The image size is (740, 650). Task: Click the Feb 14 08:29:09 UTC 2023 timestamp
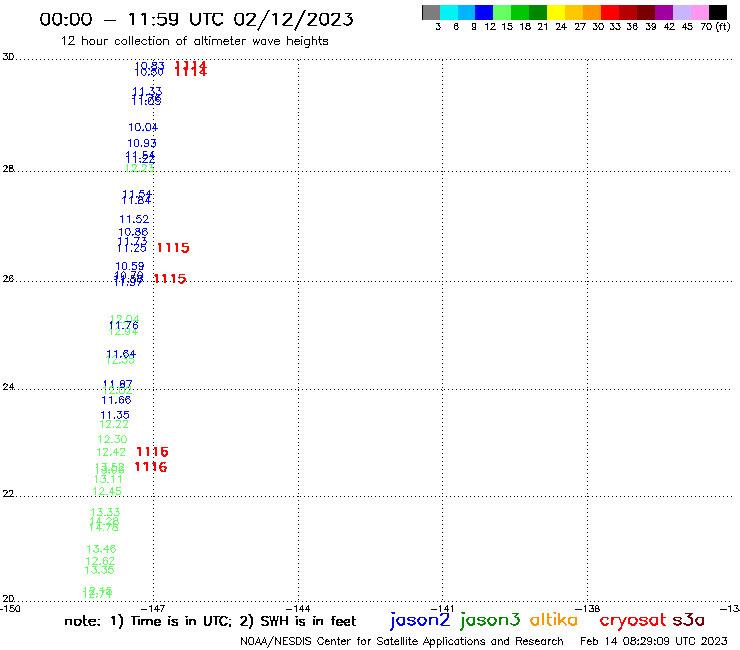[654, 641]
